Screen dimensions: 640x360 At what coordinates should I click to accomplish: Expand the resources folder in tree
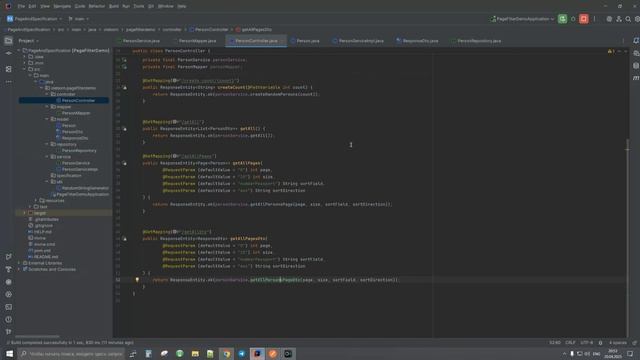click(x=36, y=200)
